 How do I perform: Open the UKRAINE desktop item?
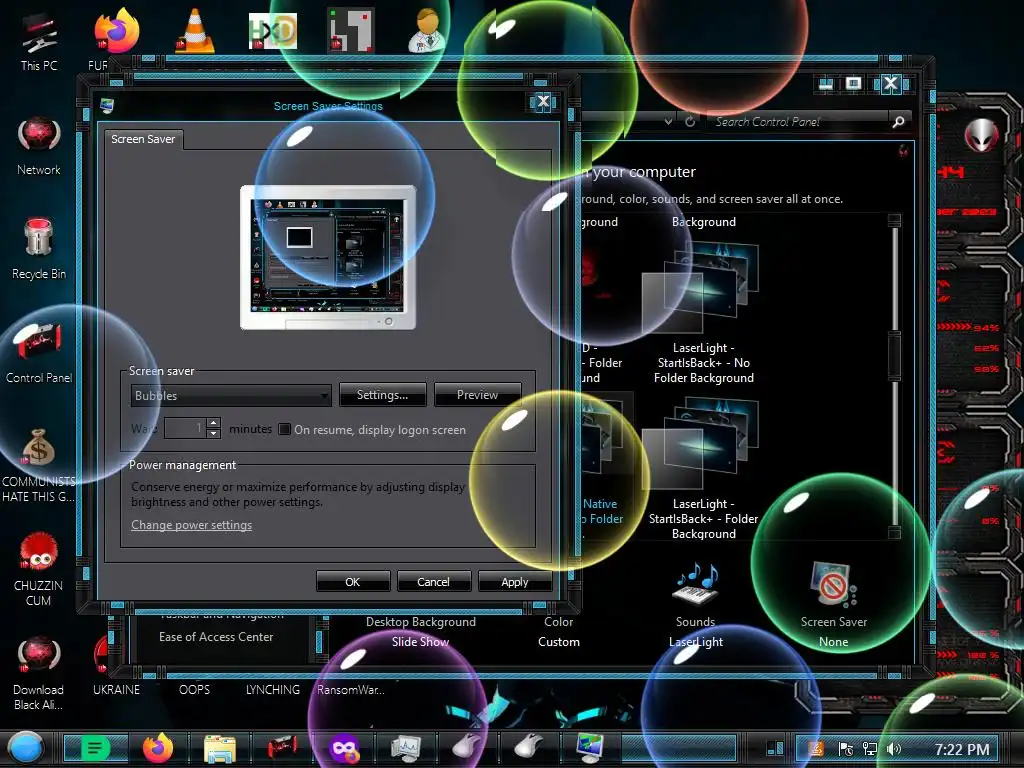point(116,690)
